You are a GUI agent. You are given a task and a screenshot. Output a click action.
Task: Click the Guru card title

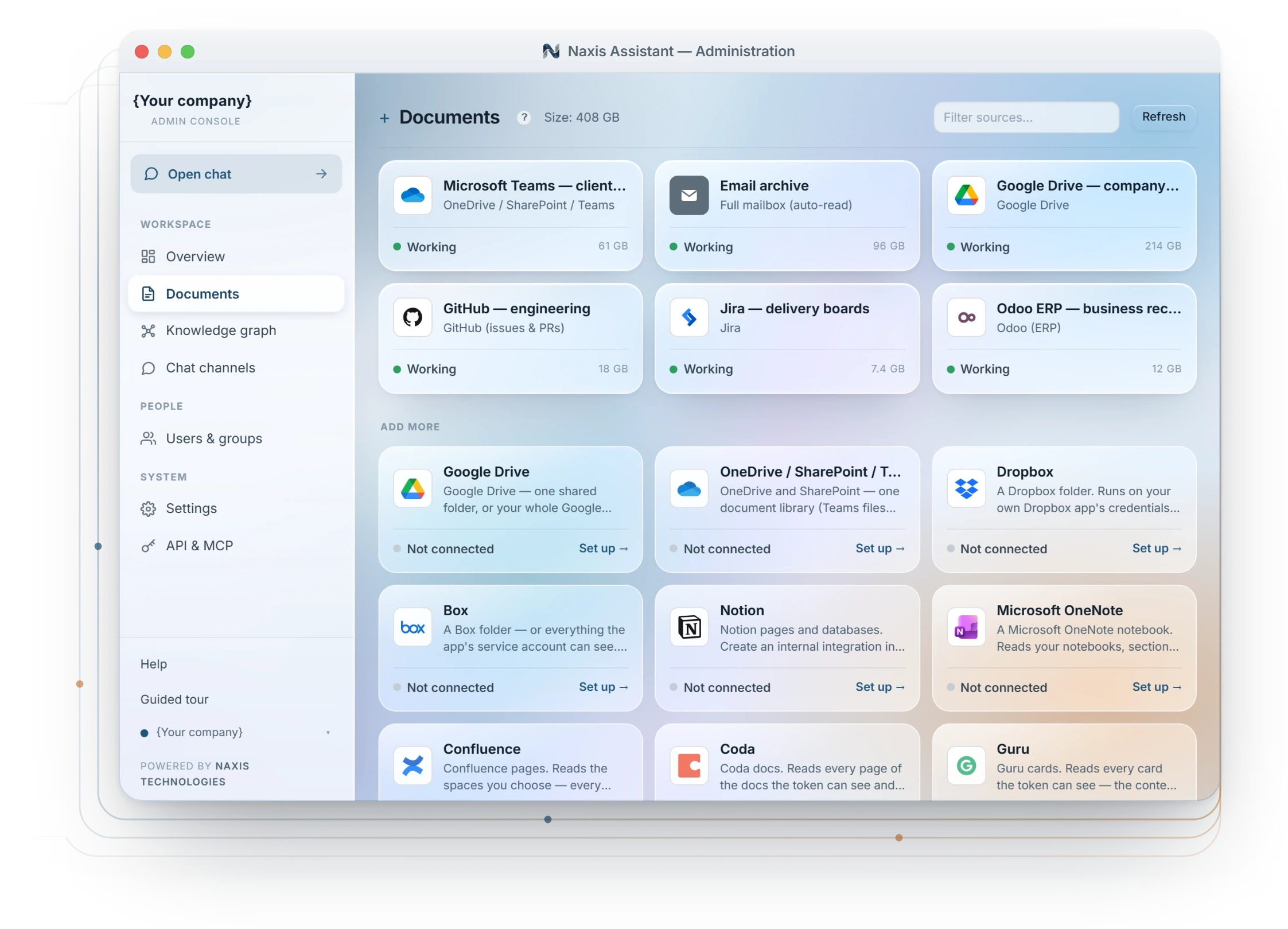[x=1012, y=749]
